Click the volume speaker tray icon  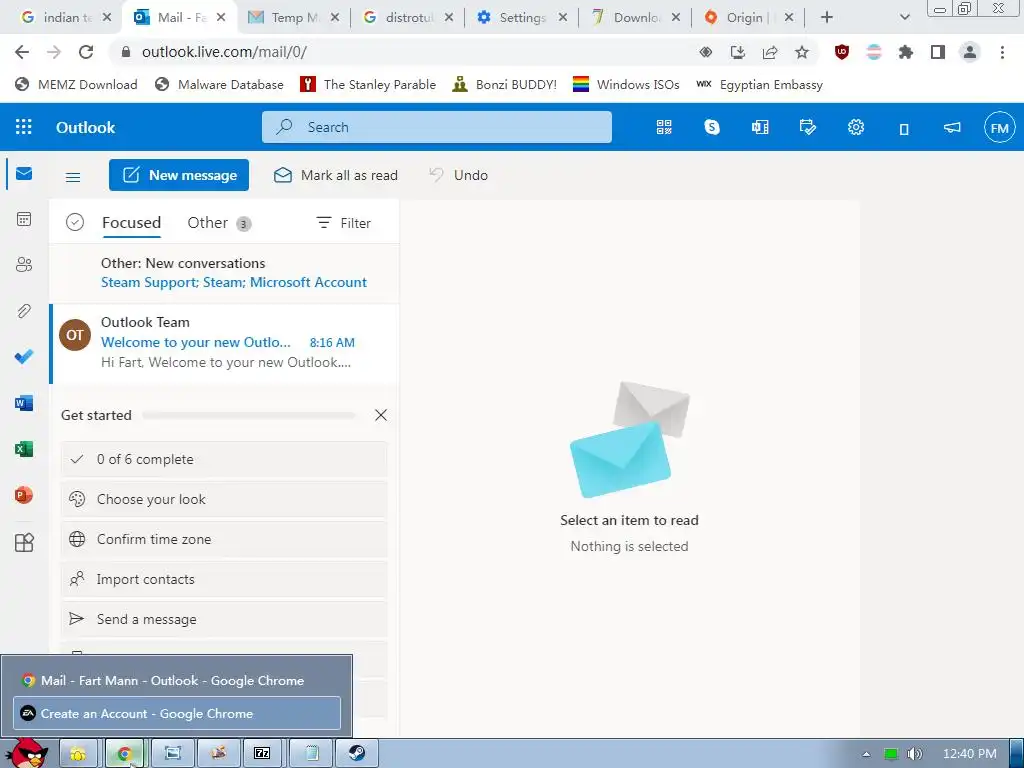click(914, 754)
